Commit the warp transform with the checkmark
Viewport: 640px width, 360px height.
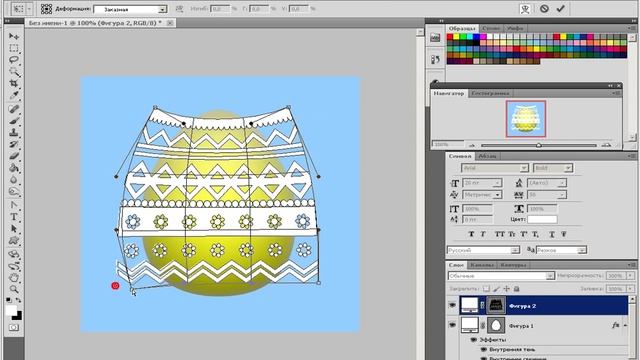click(x=560, y=9)
